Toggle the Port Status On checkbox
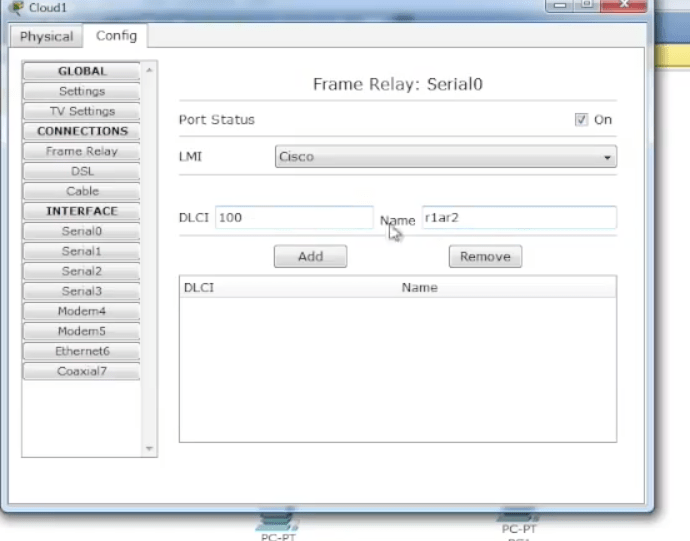This screenshot has width=690, height=541. pos(581,119)
